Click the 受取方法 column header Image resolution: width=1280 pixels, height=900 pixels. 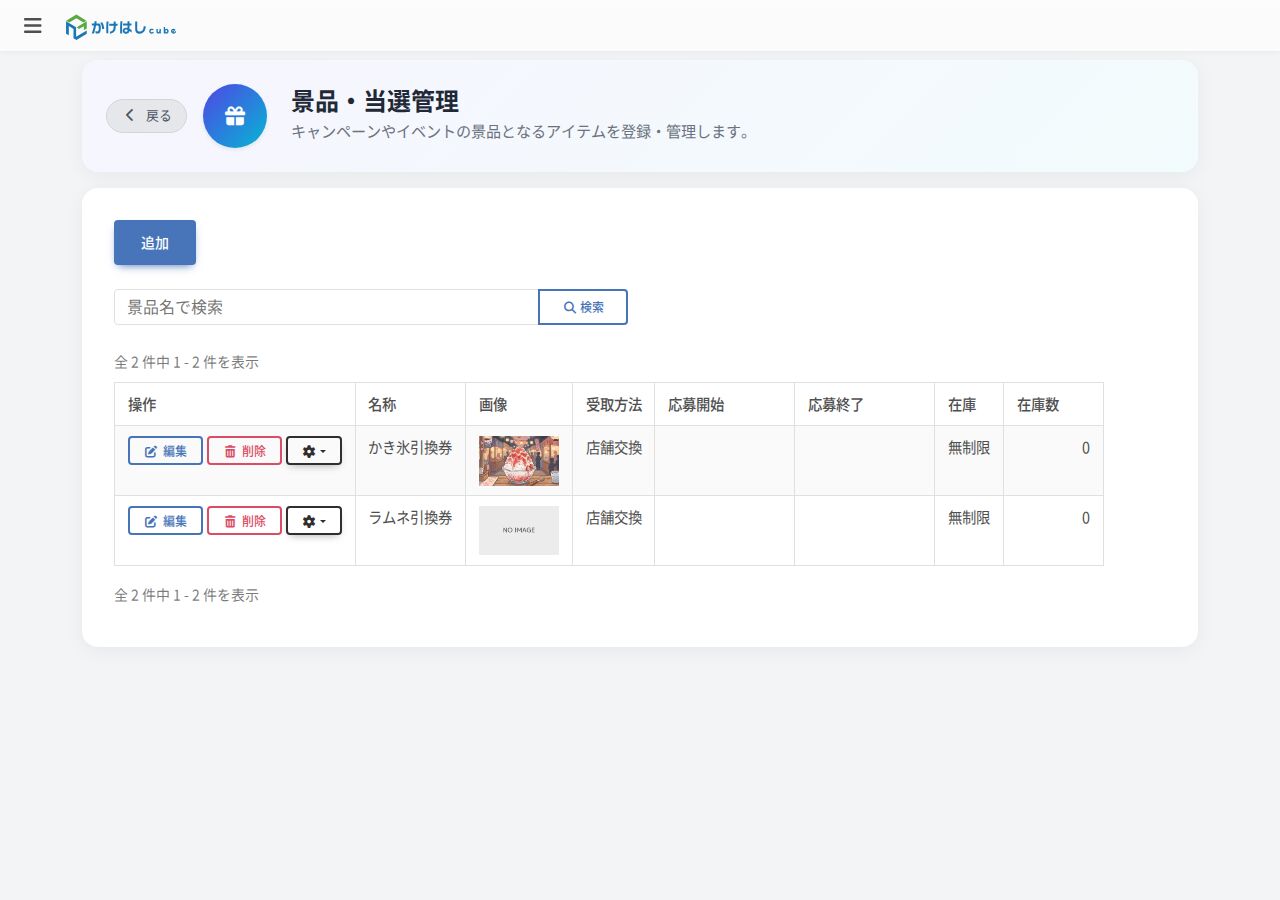[613, 404]
